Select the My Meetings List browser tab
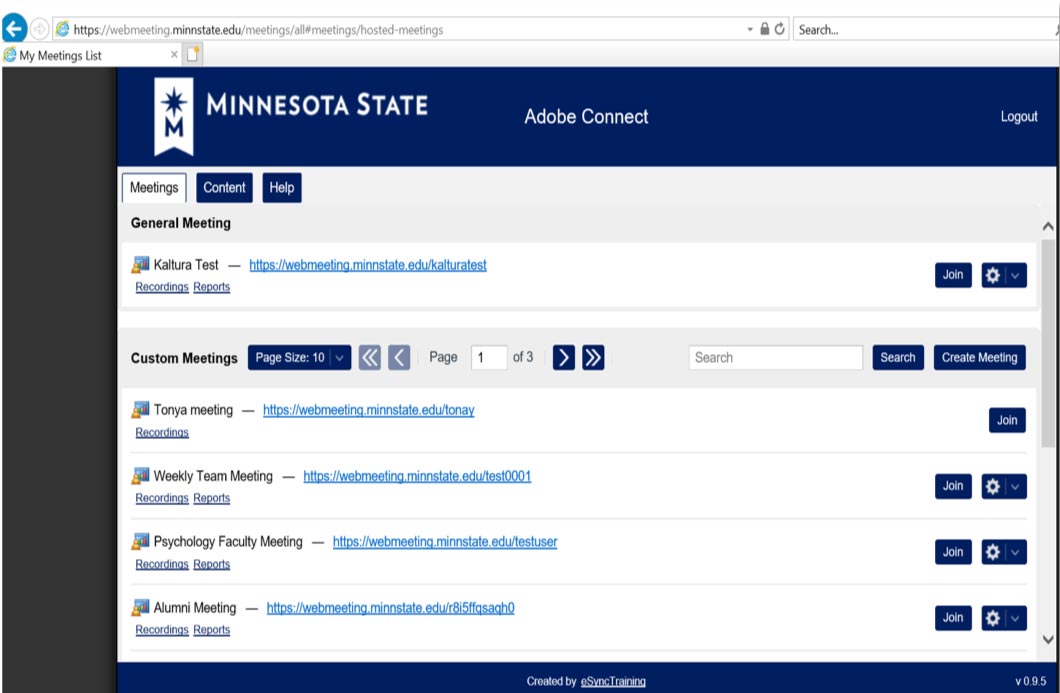Viewport: 1060px width, 693px height. [x=91, y=55]
